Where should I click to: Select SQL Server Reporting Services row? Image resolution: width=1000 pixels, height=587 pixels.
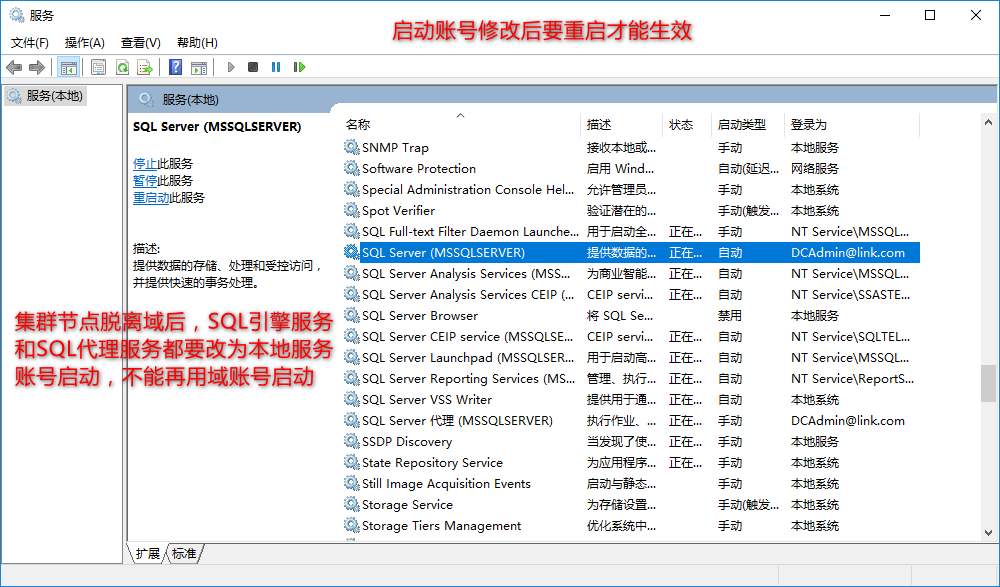[x=631, y=379]
